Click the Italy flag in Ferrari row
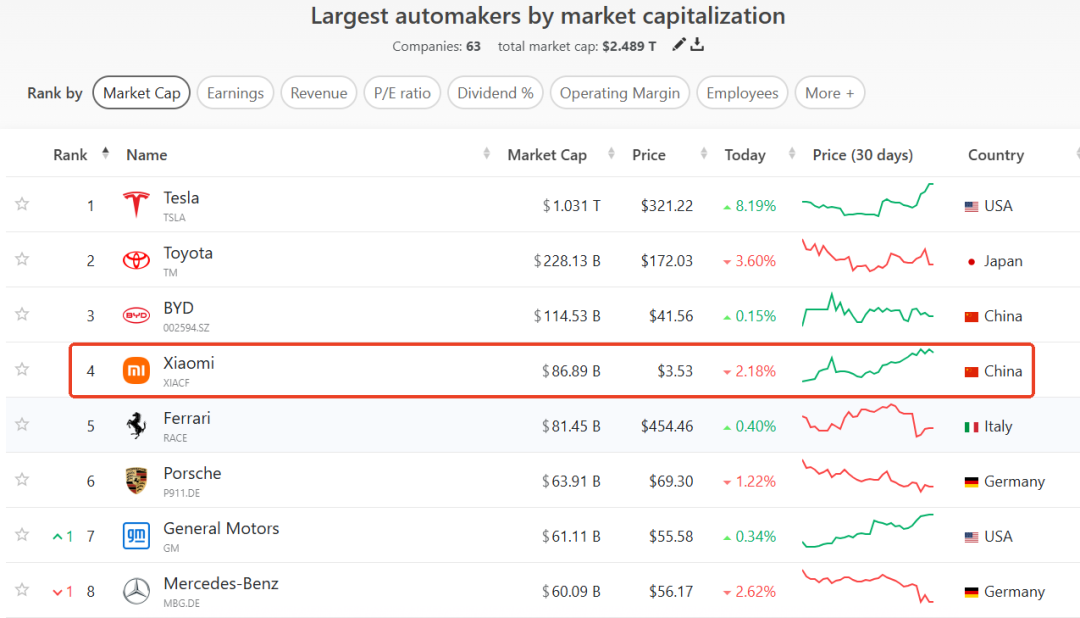 pyautogui.click(x=971, y=426)
